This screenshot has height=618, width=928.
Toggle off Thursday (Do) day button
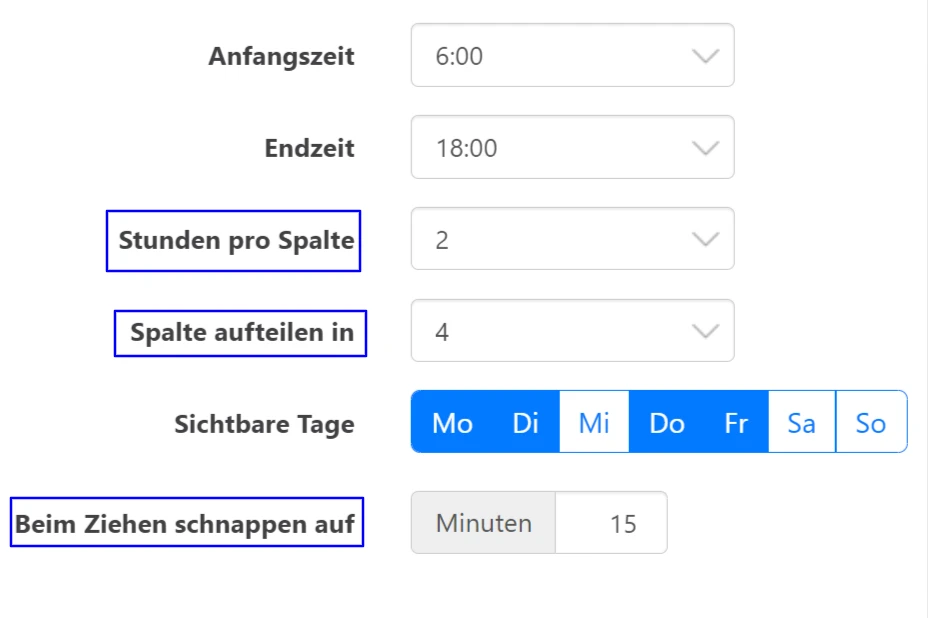click(667, 423)
